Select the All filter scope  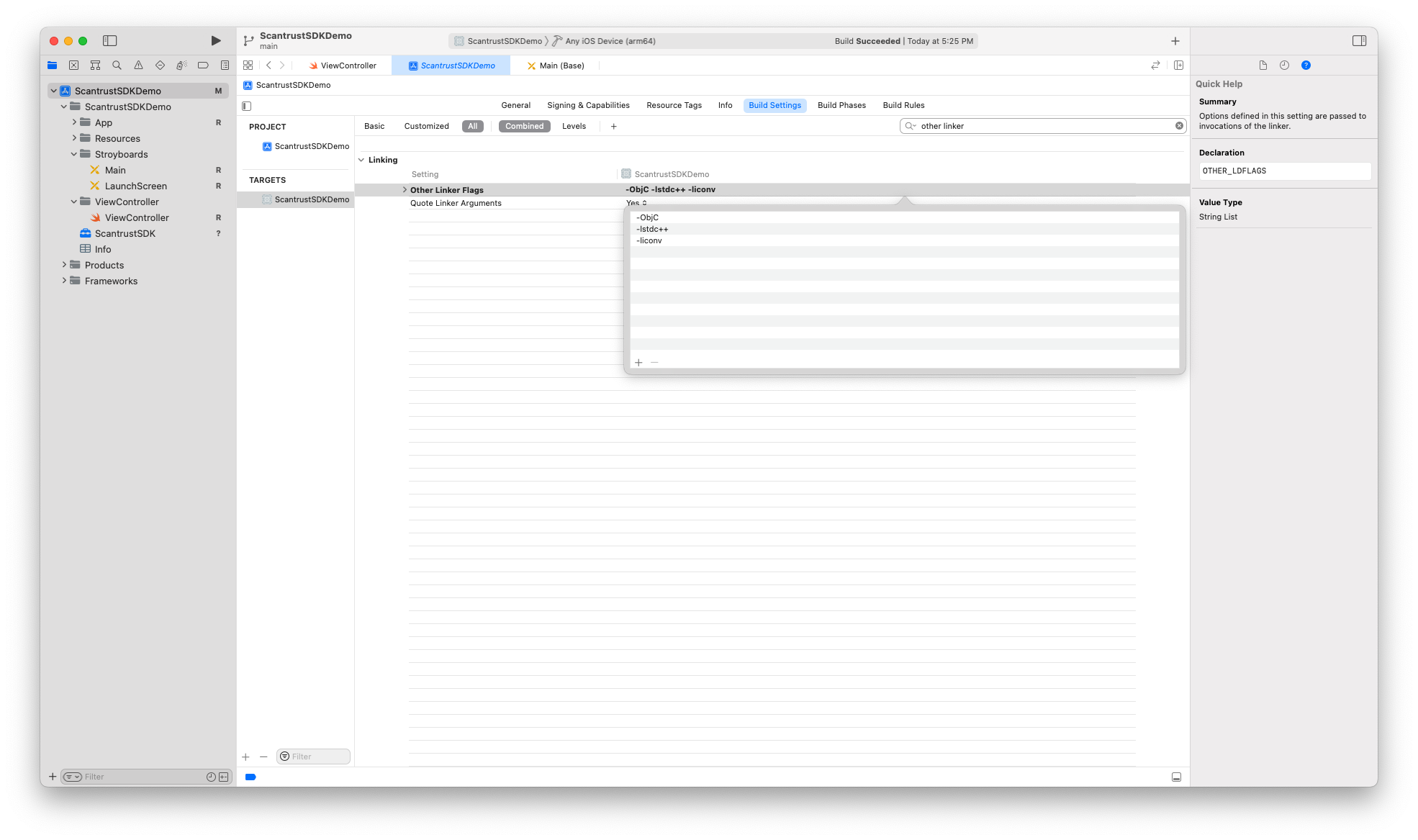pos(473,126)
